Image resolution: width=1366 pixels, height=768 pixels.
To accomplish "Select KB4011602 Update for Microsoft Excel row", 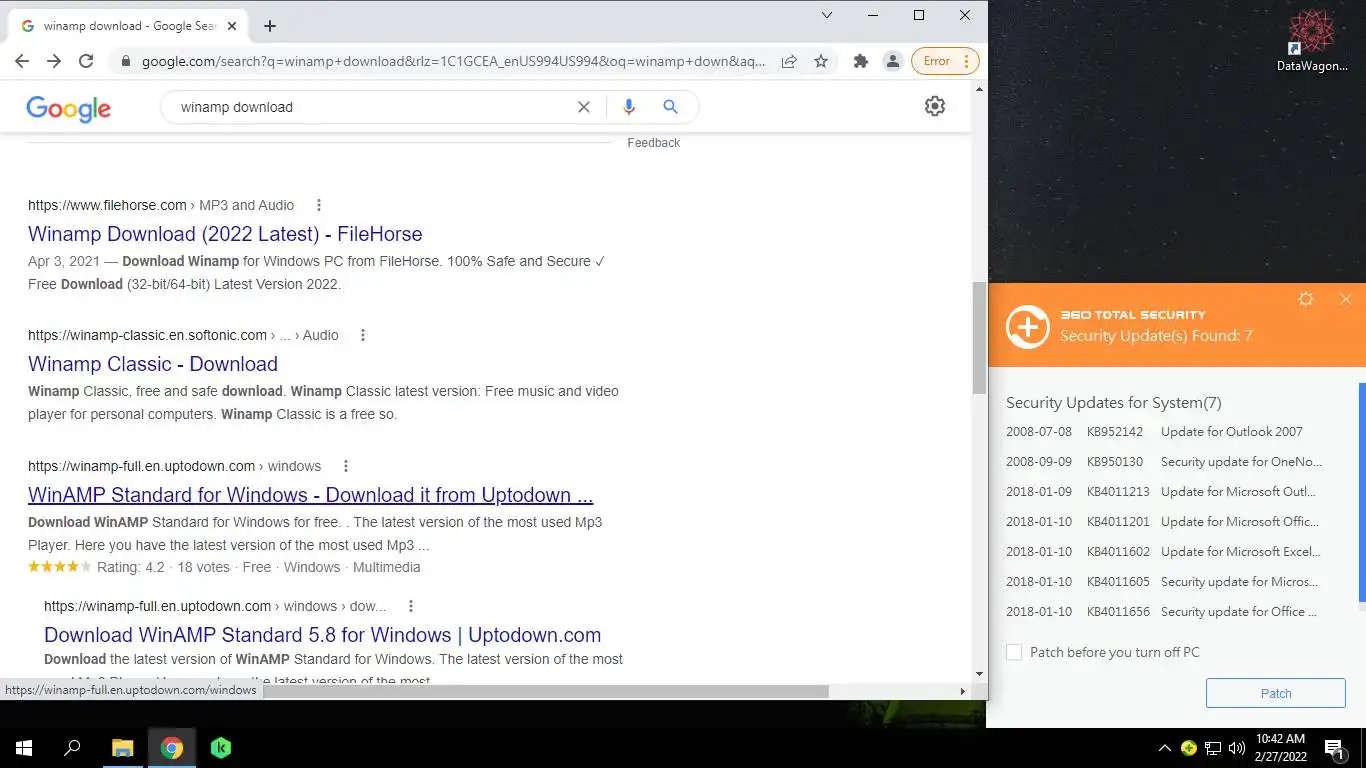I will [1164, 552].
